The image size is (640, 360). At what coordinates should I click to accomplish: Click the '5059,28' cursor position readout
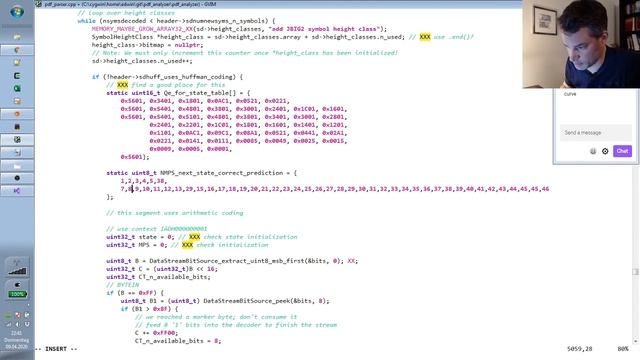pos(580,349)
